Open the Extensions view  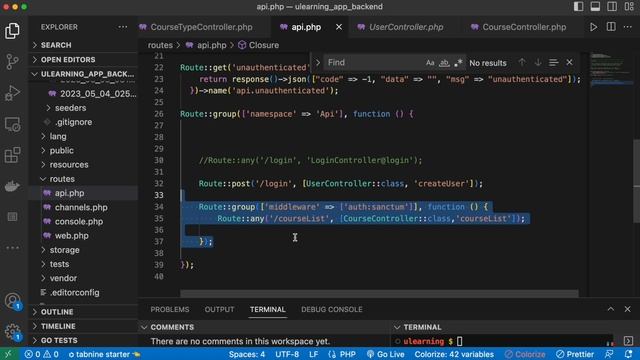pos(12,156)
